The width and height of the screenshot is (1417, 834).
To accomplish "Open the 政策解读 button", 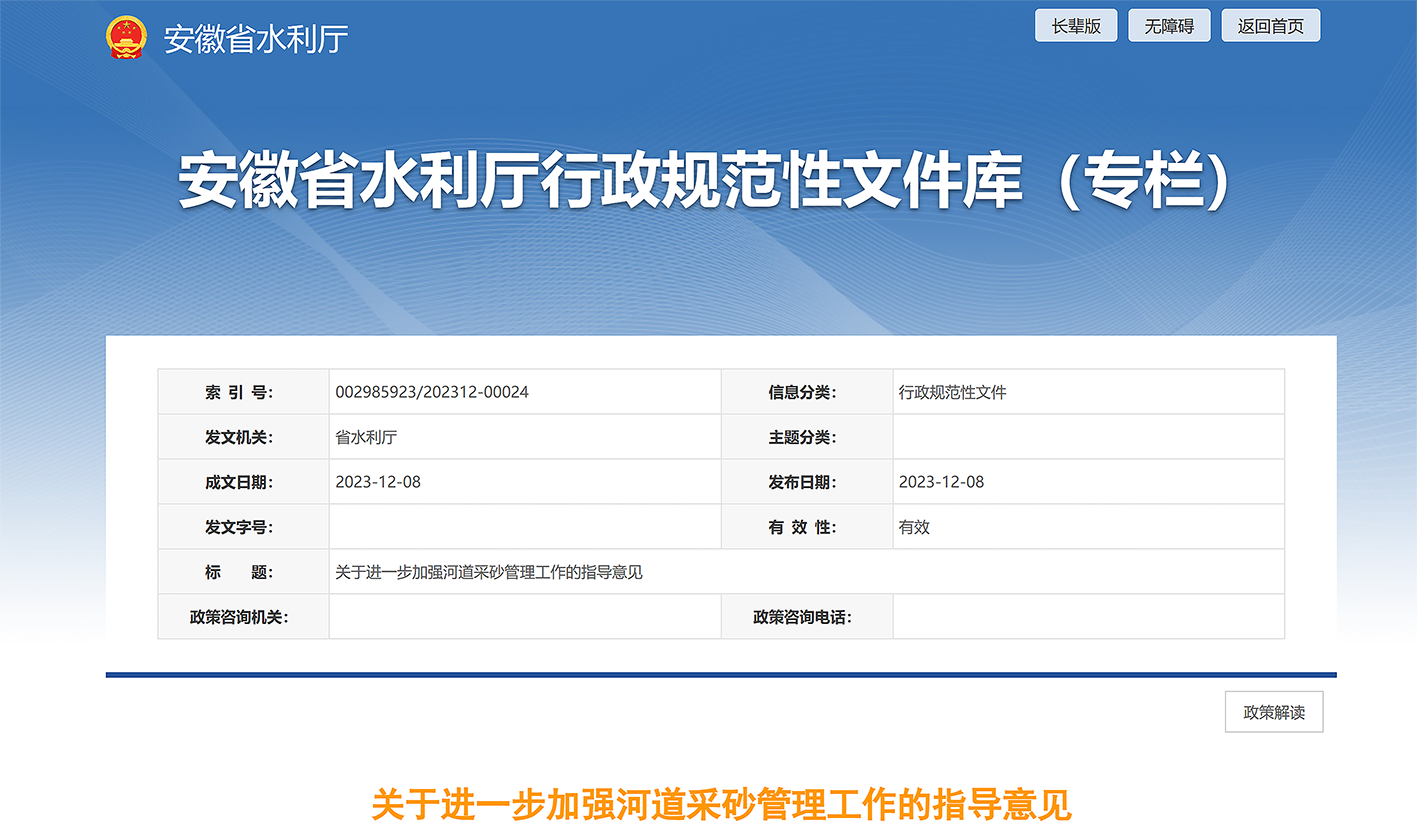I will point(1274,712).
